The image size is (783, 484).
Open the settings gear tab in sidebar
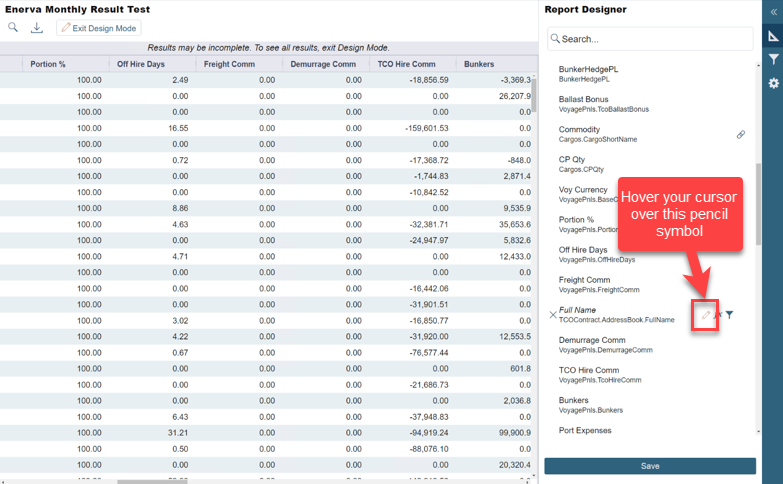tap(773, 83)
